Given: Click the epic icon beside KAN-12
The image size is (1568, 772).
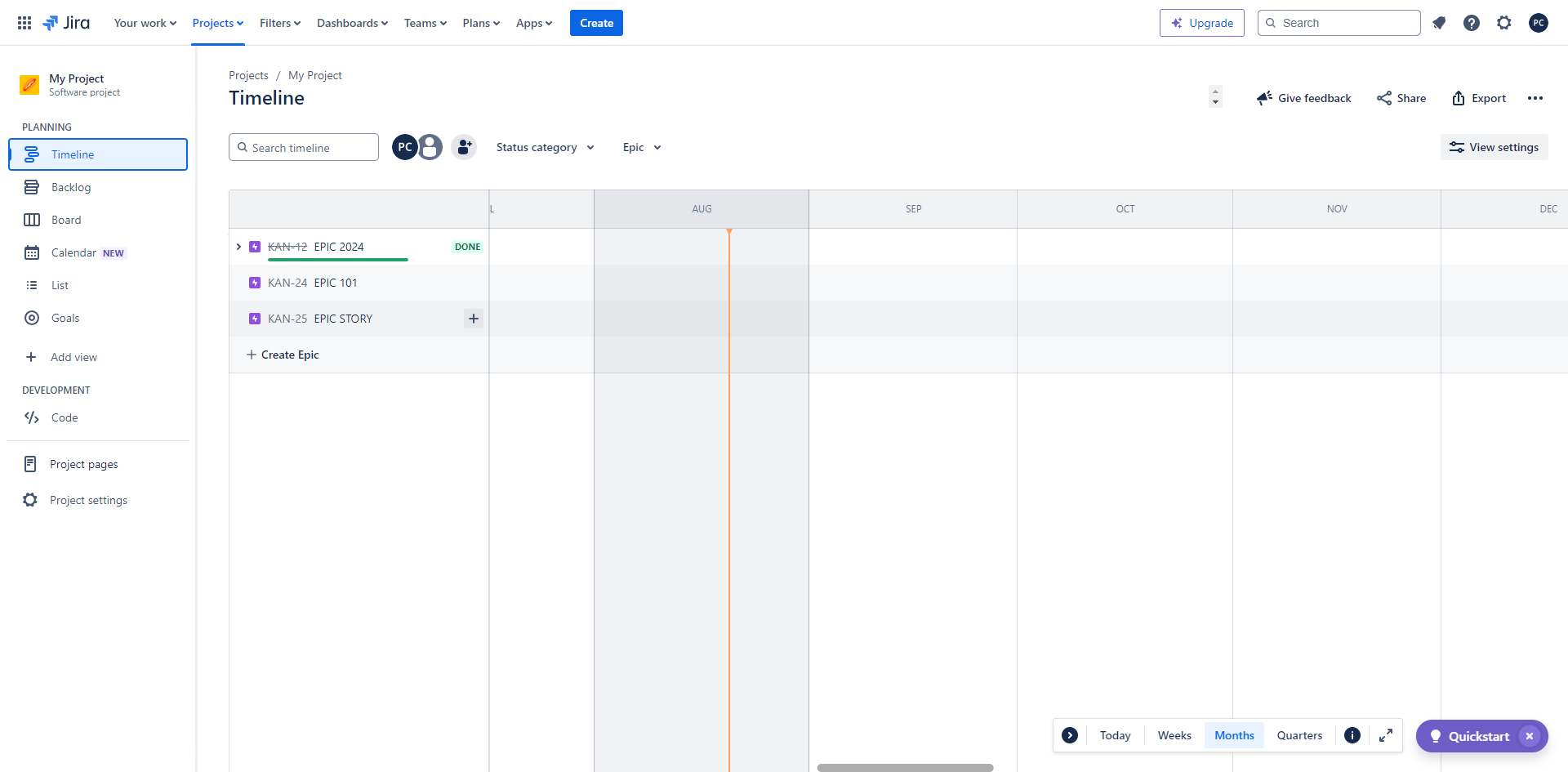Looking at the screenshot, I should pos(255,247).
